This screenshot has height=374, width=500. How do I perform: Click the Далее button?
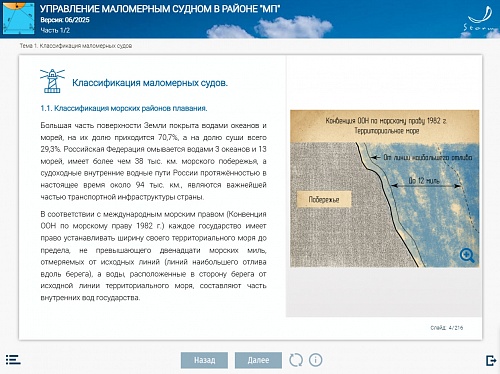258,360
